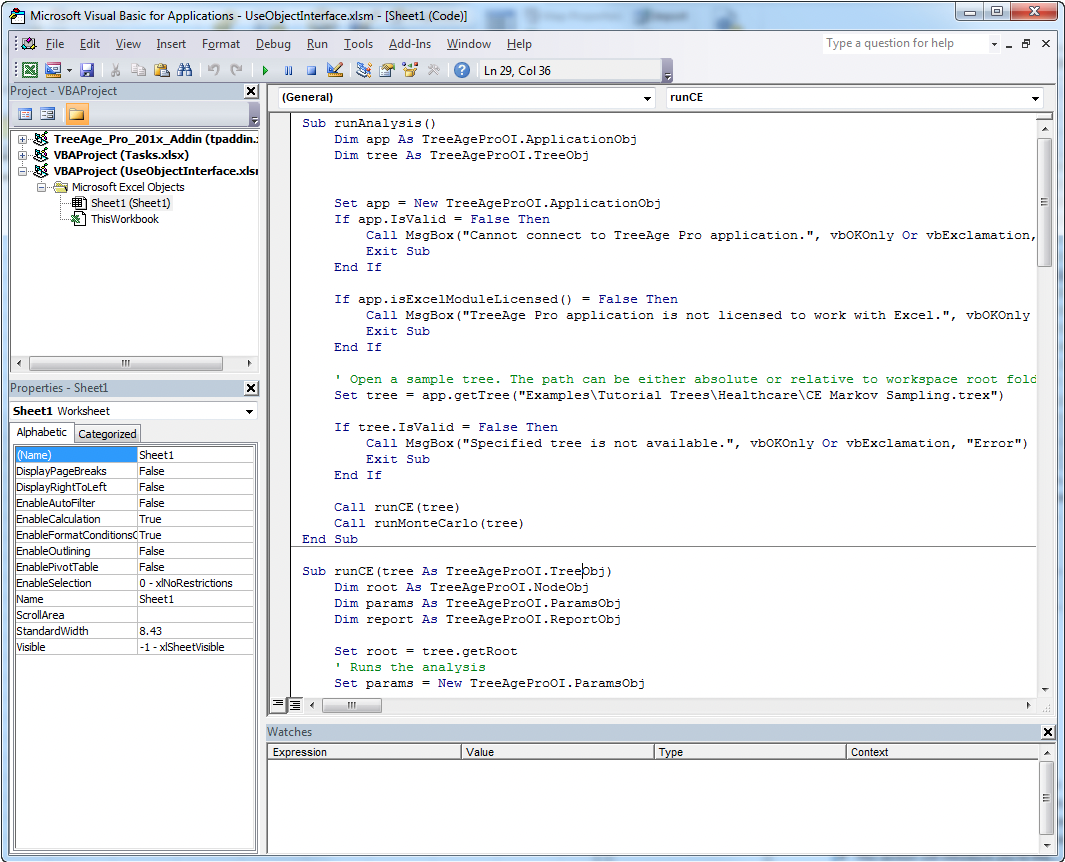Screen dimensions: 1065x862
Task: Switch to Procedure View button
Action: [278, 705]
